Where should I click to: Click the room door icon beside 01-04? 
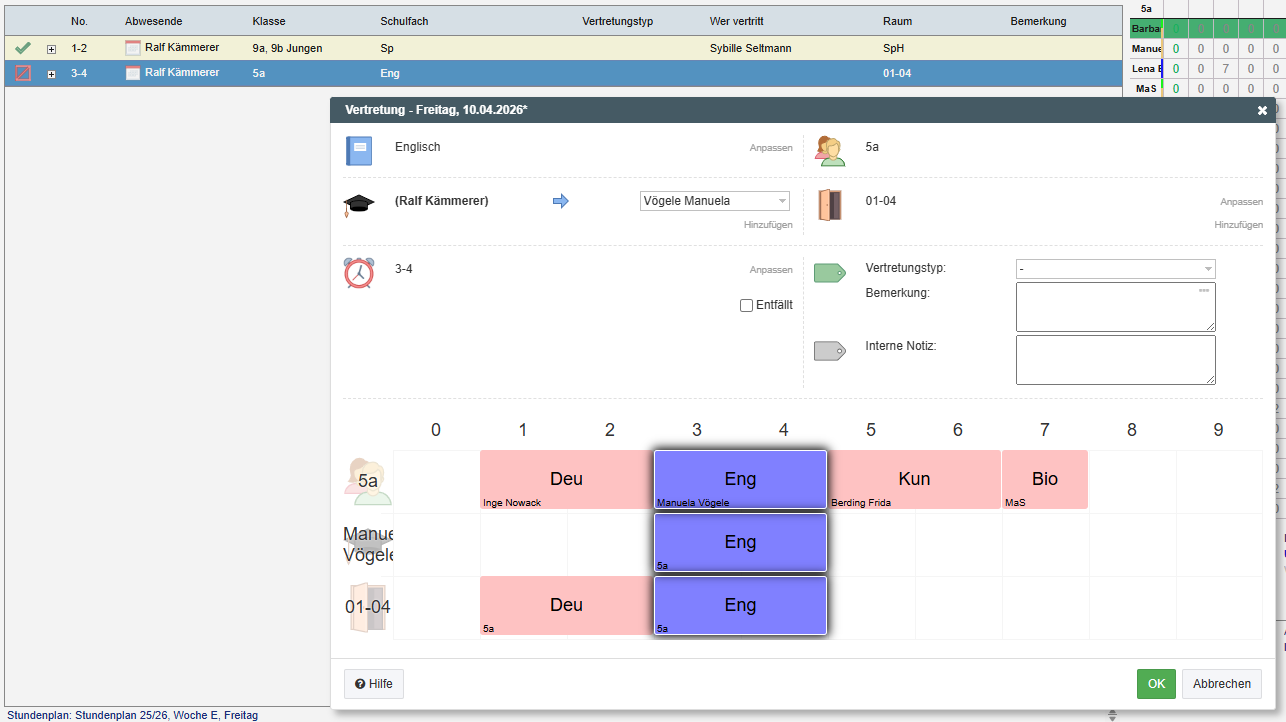830,205
